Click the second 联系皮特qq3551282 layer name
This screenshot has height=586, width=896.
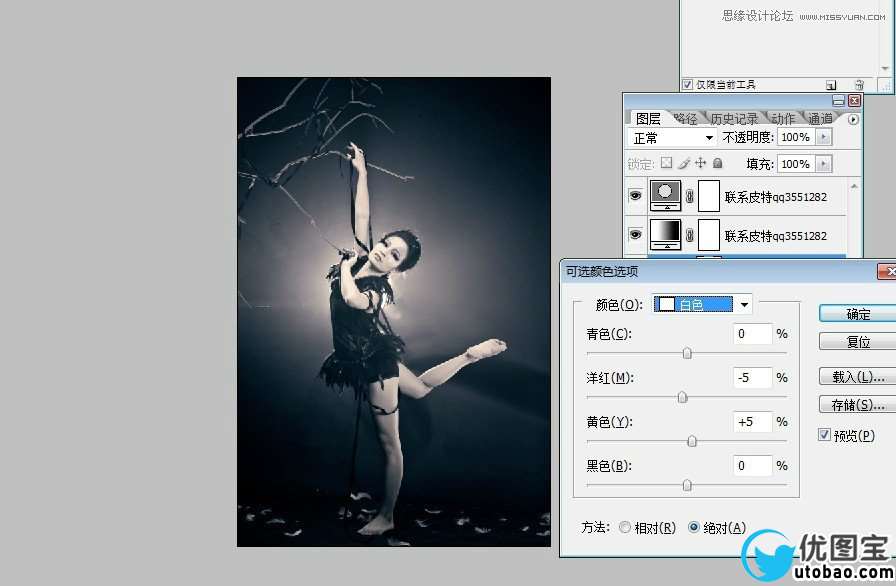tap(775, 236)
